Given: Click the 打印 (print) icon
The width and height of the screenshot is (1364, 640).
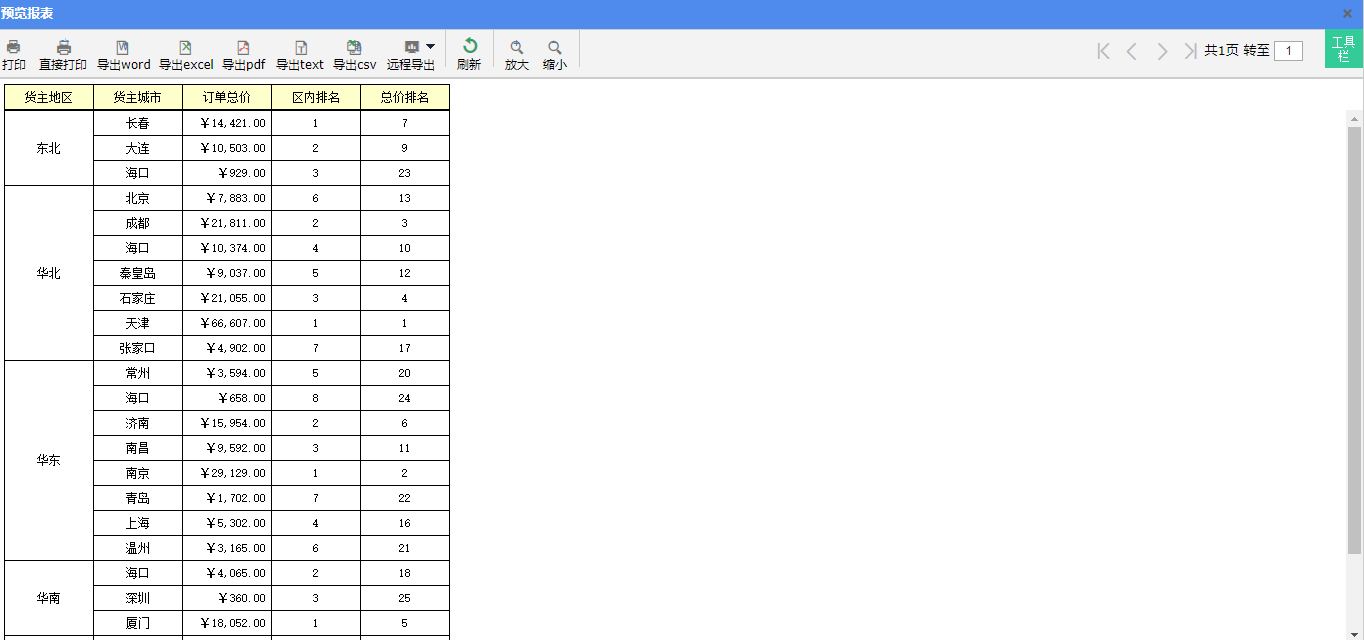Looking at the screenshot, I should pyautogui.click(x=14, y=47).
